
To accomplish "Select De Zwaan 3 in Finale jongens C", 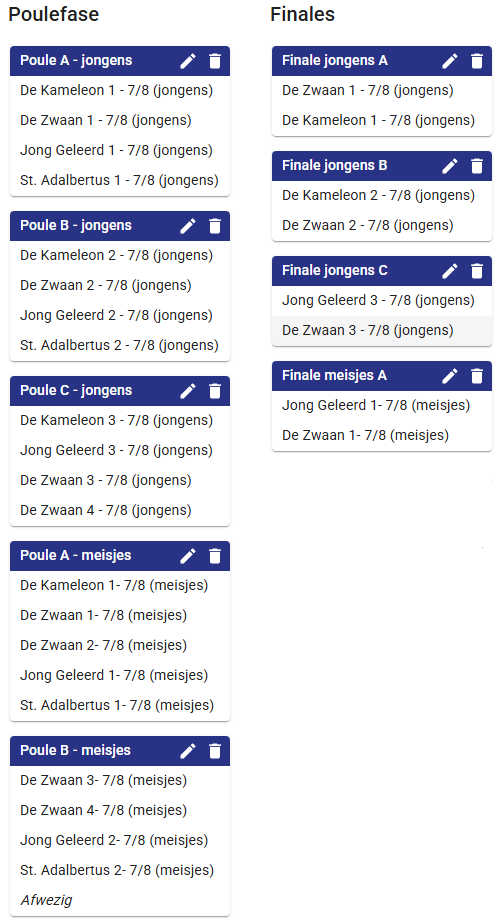I will coord(382,330).
